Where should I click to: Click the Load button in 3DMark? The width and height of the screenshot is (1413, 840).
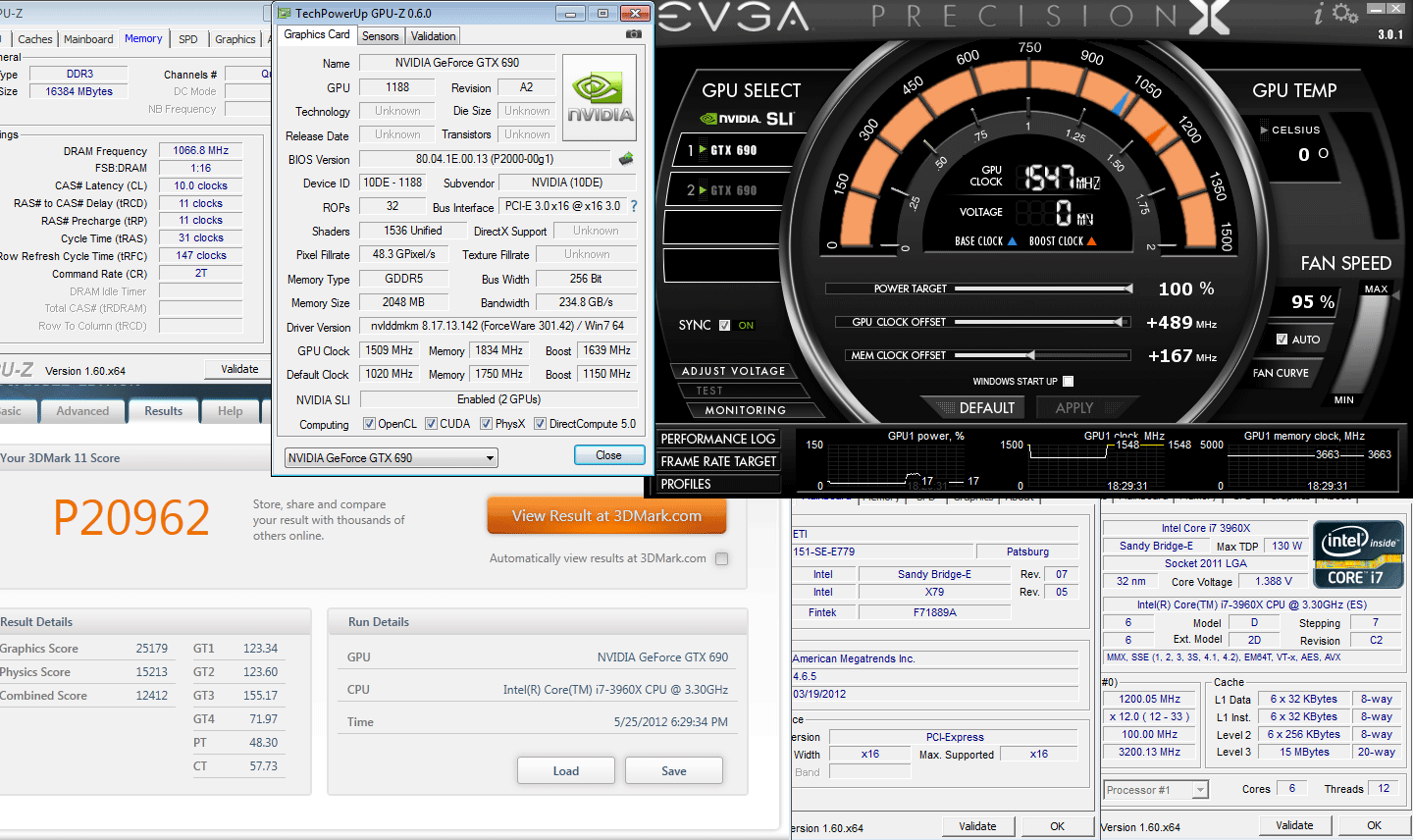[566, 771]
